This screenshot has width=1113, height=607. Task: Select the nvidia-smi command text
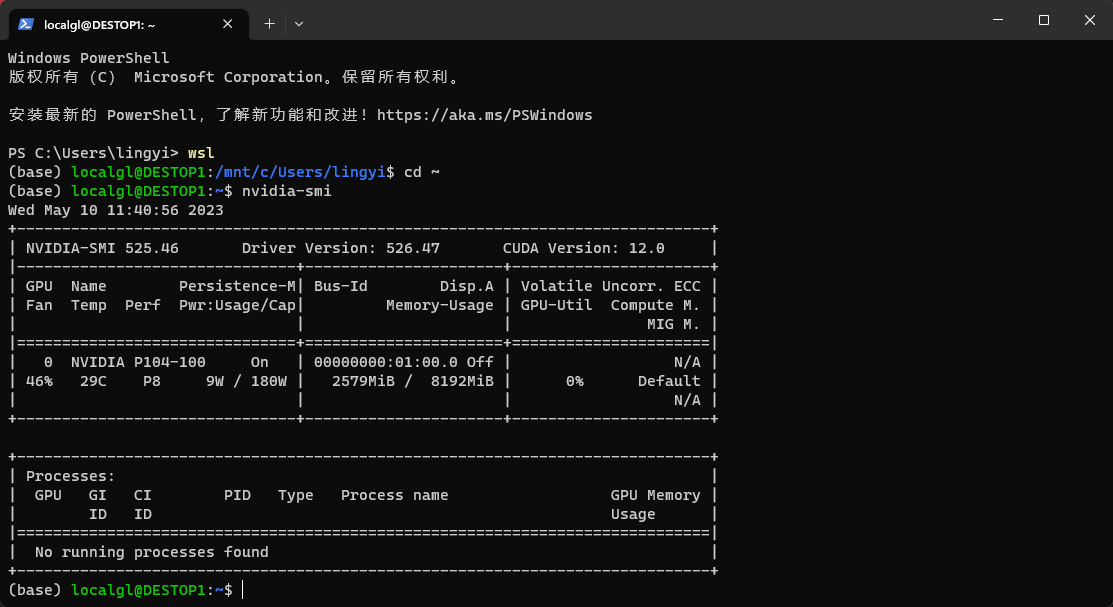(289, 190)
